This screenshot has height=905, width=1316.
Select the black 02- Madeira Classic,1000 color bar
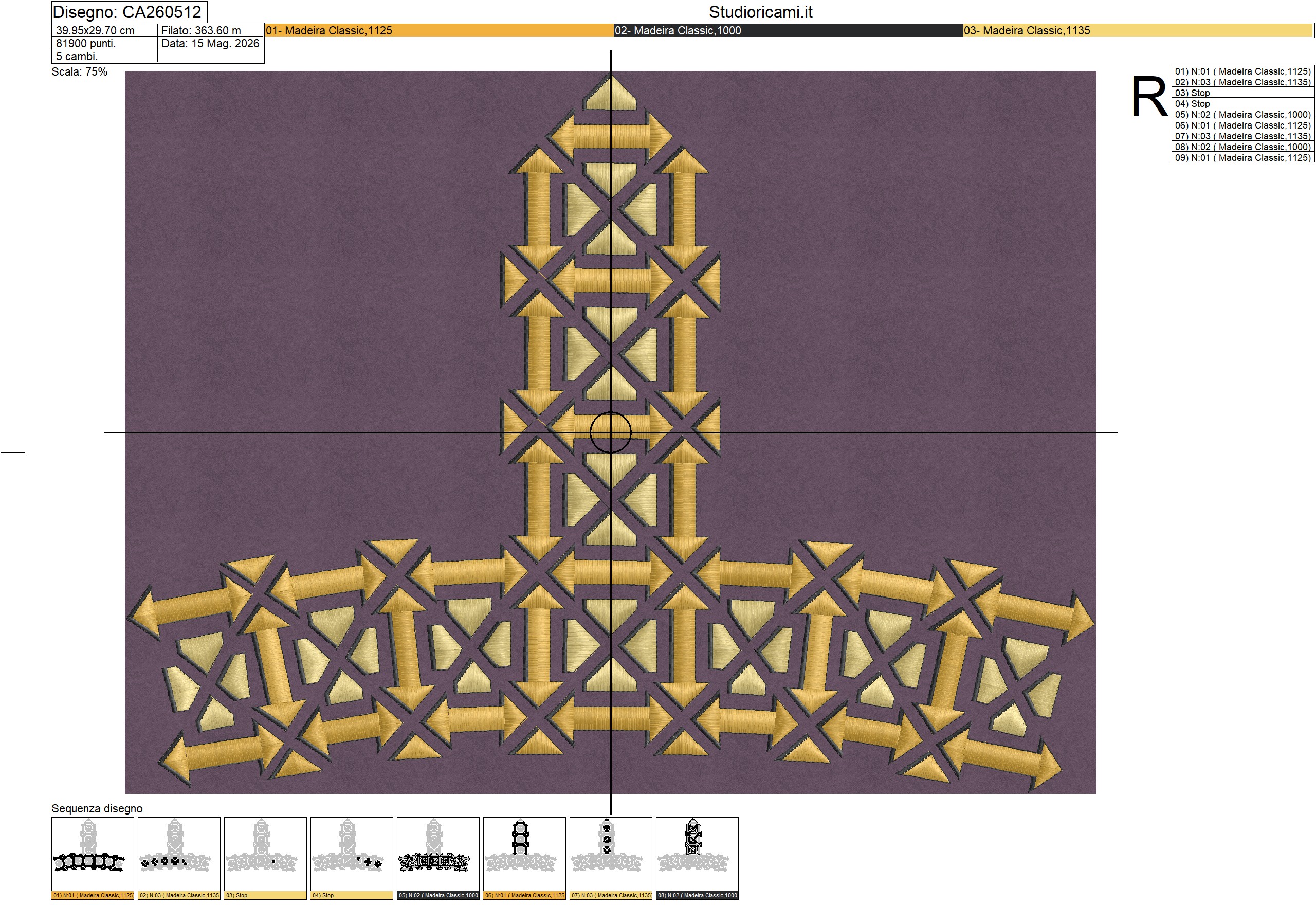coord(789,31)
